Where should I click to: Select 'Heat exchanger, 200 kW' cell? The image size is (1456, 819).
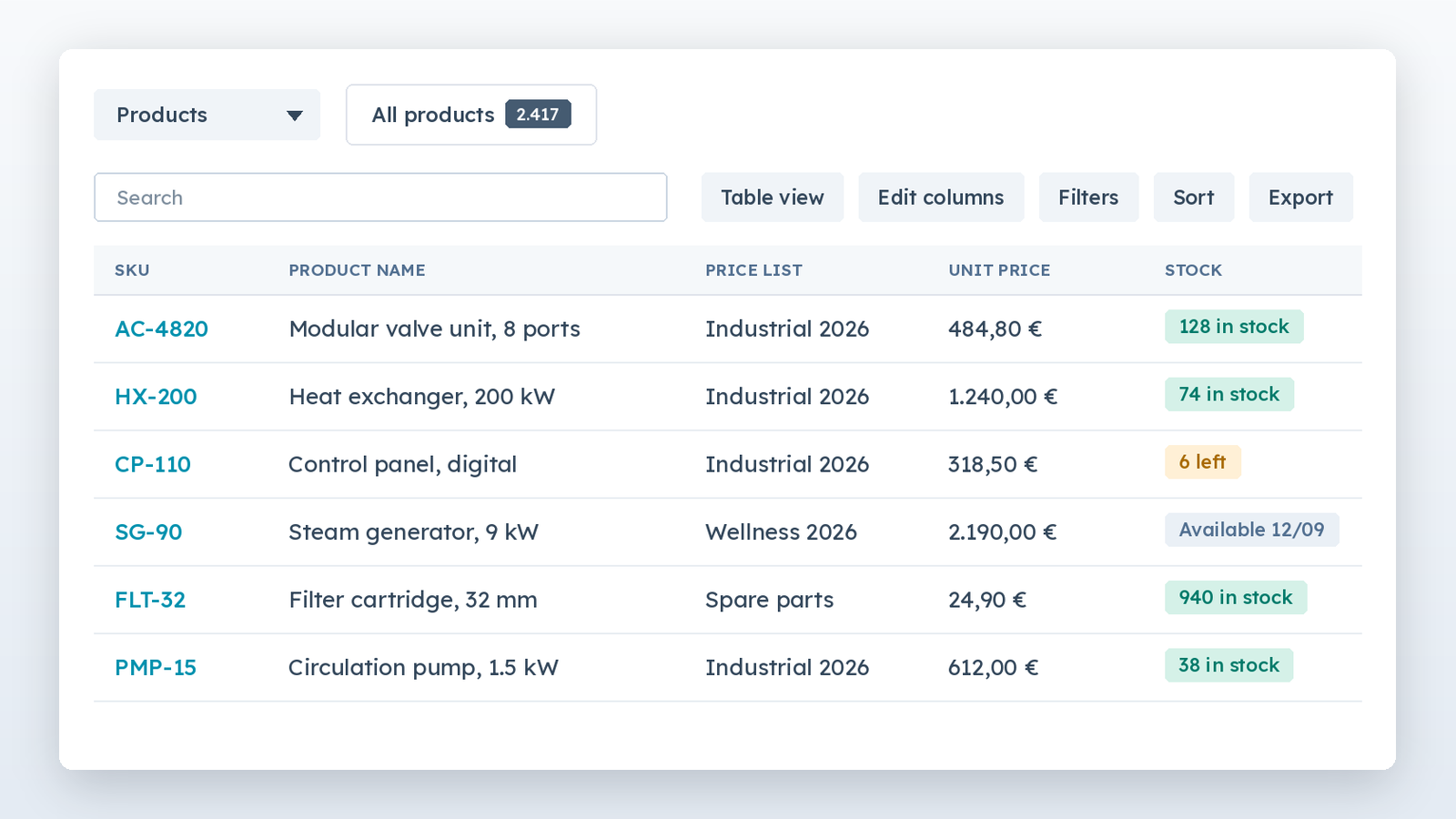tap(421, 397)
